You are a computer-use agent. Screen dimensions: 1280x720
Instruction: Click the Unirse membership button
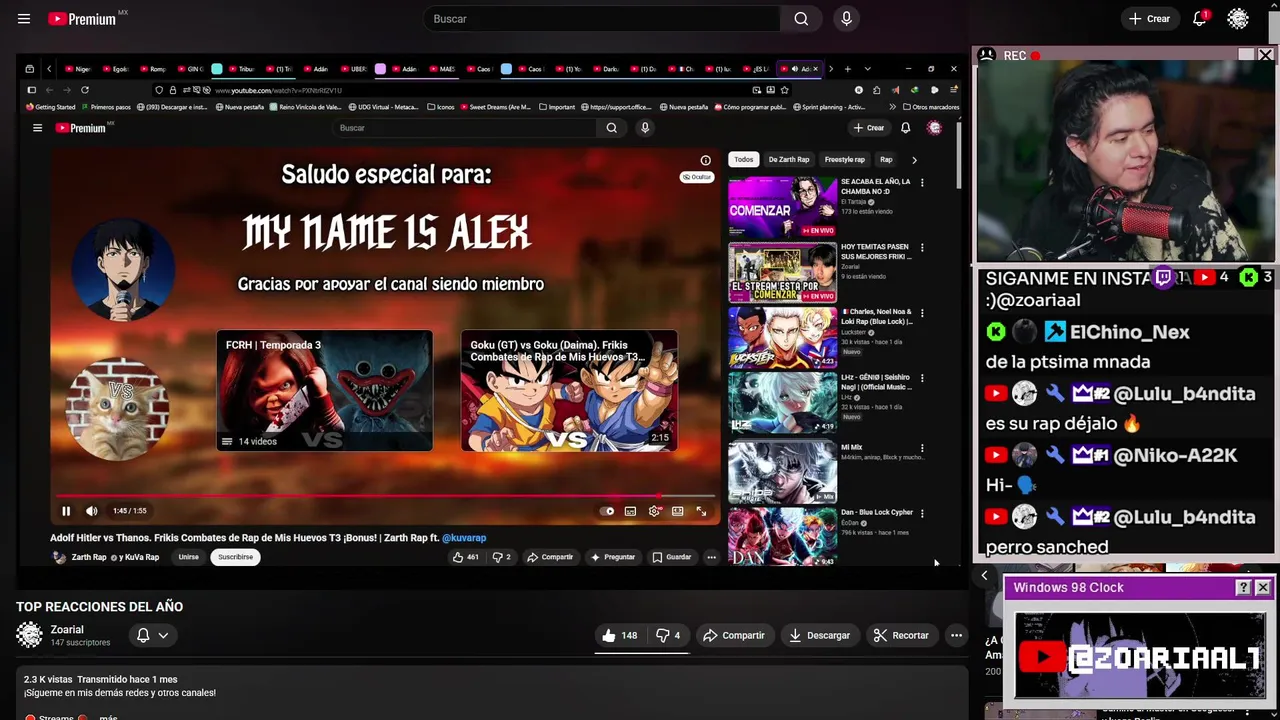[188, 557]
